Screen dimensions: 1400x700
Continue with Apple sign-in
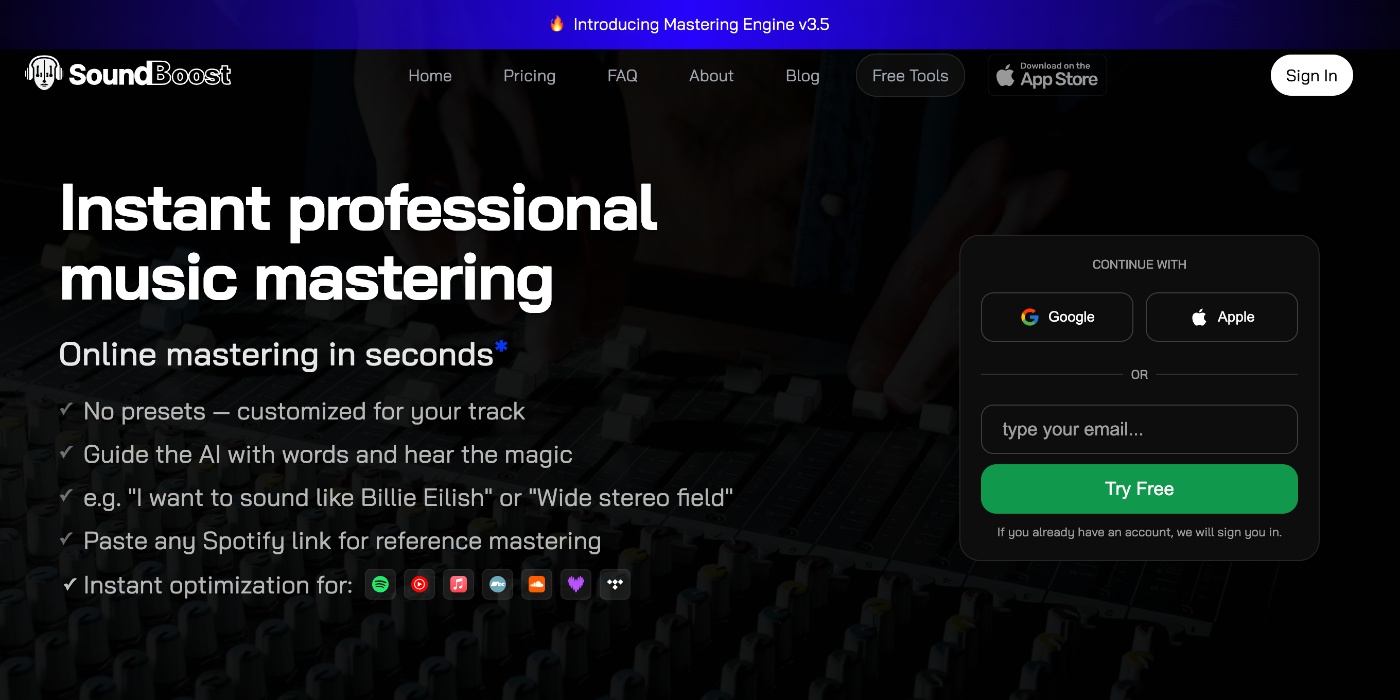(1221, 317)
